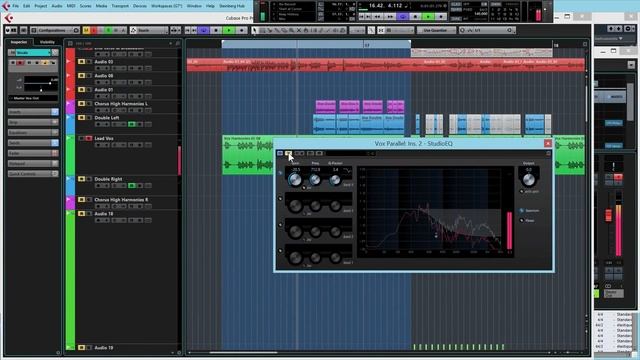This screenshot has width=640, height=360.
Task: Adjust the StudioEQ Band 1 Freq knob
Action: pyautogui.click(x=315, y=180)
